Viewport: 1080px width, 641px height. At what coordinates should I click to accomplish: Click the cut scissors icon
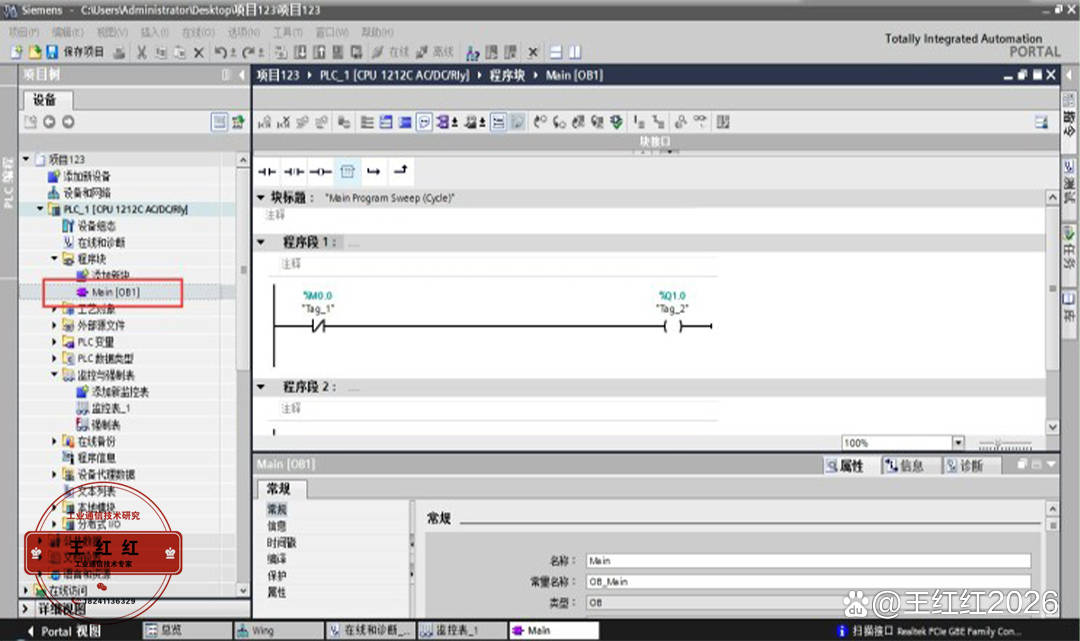(x=142, y=52)
